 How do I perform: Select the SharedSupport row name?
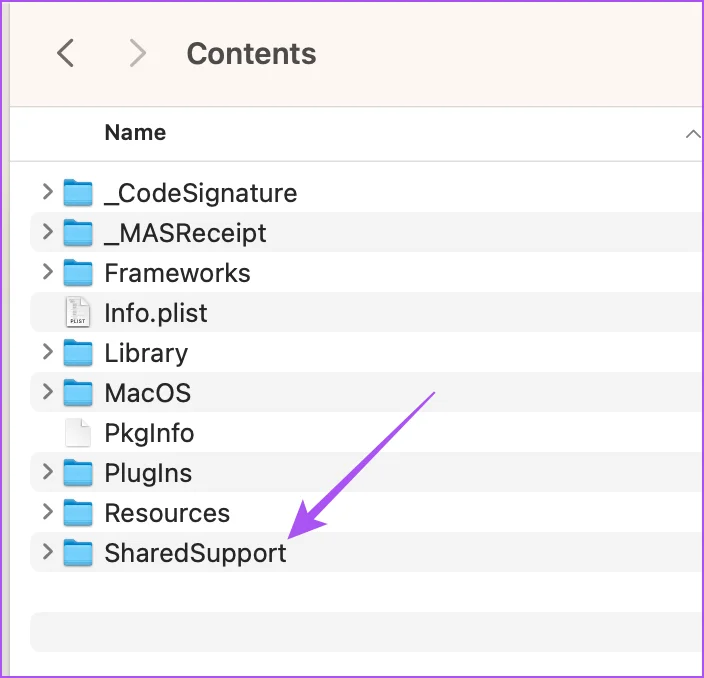pos(195,554)
